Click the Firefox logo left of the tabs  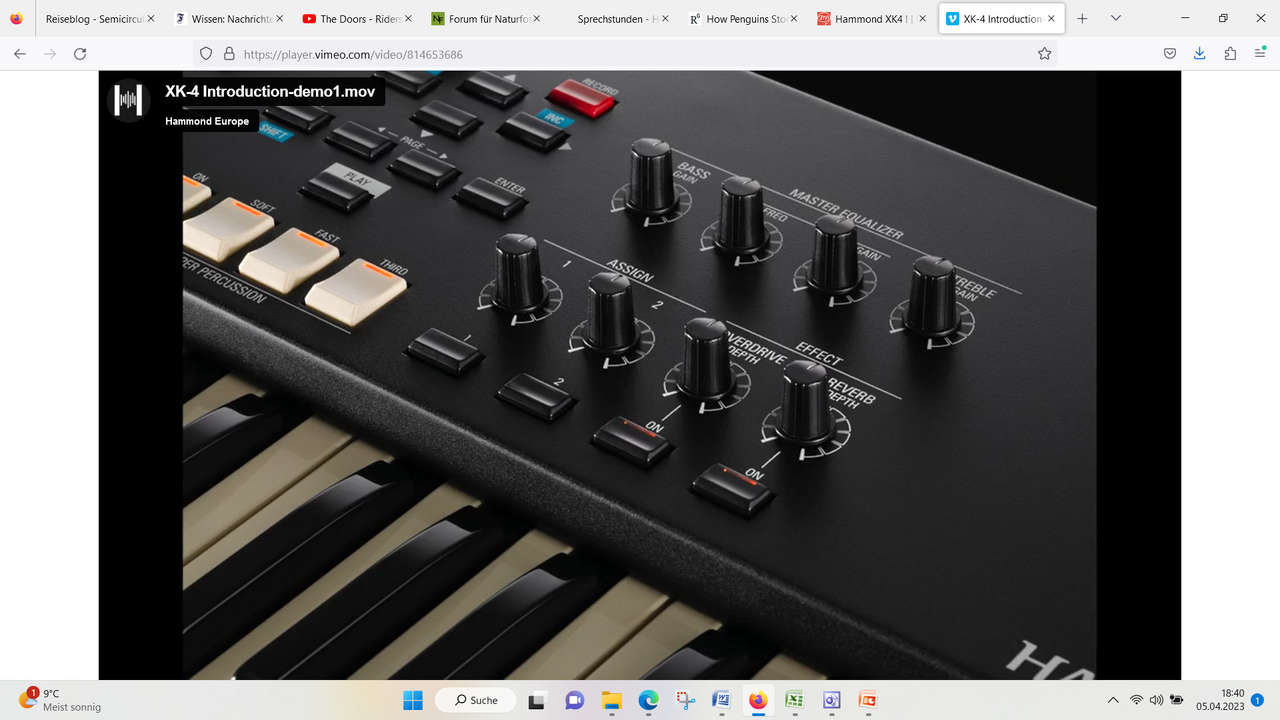[17, 18]
